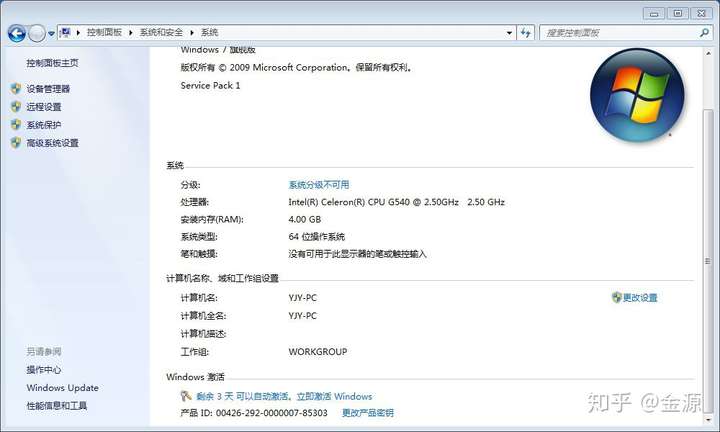Viewport: 720px width, 432px height.
Task: Open Windows Update link
Action: (x=62, y=388)
